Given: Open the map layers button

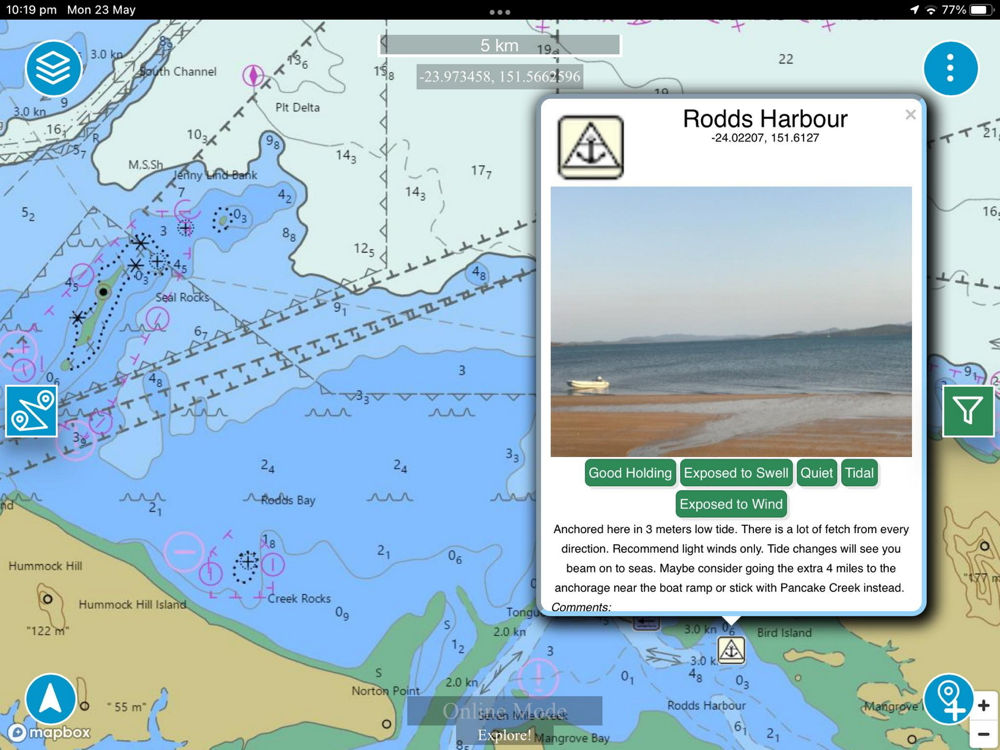Looking at the screenshot, I should (54, 68).
